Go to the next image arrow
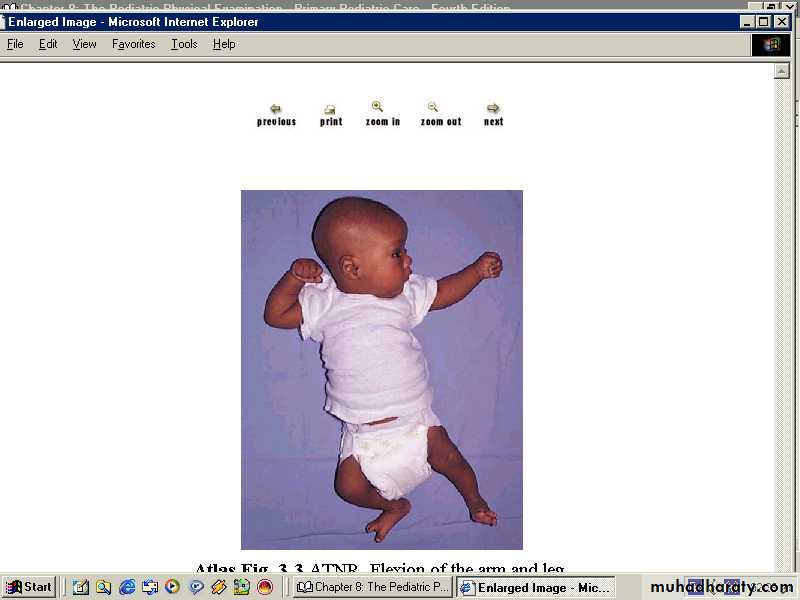Screen dimensions: 800x600 pyautogui.click(x=493, y=108)
